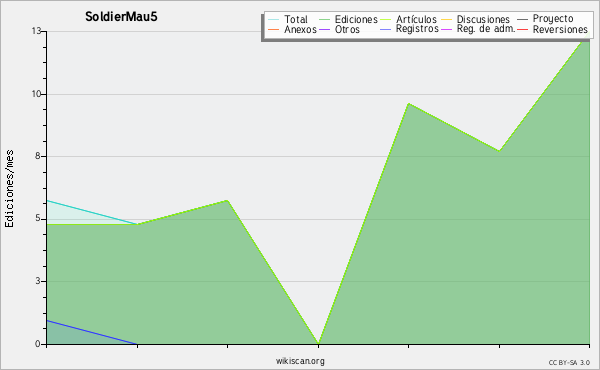Click the SoldierMau5 chart title
The image size is (600, 370).
pos(121,16)
